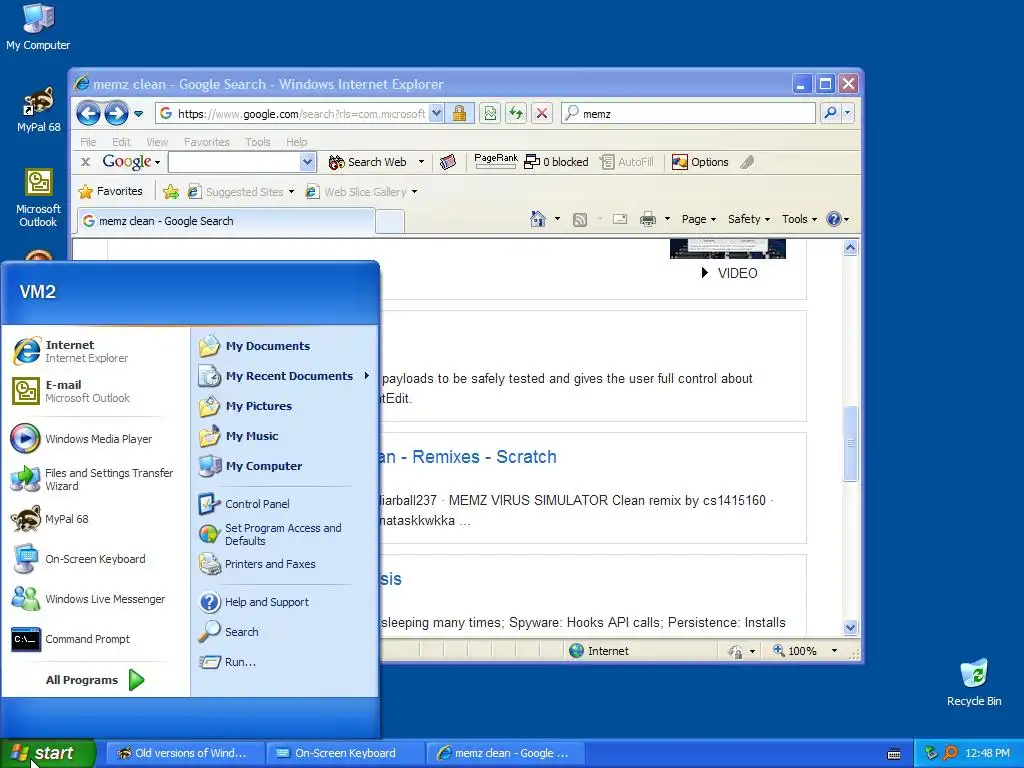Expand All Programs list

tap(95, 680)
